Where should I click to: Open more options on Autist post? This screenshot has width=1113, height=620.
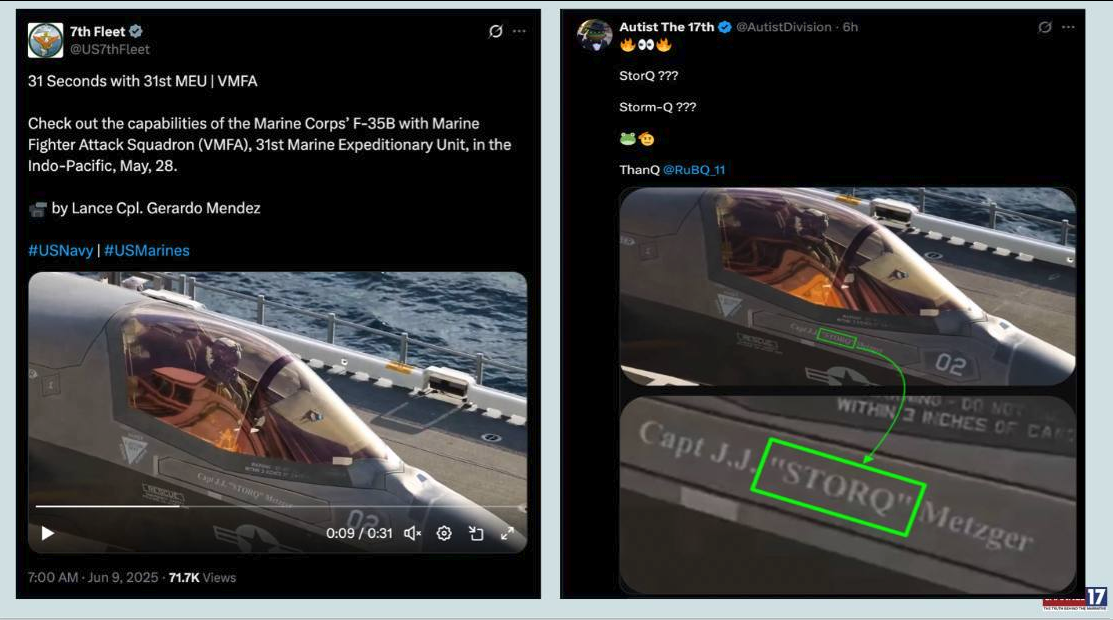pyautogui.click(x=1068, y=27)
